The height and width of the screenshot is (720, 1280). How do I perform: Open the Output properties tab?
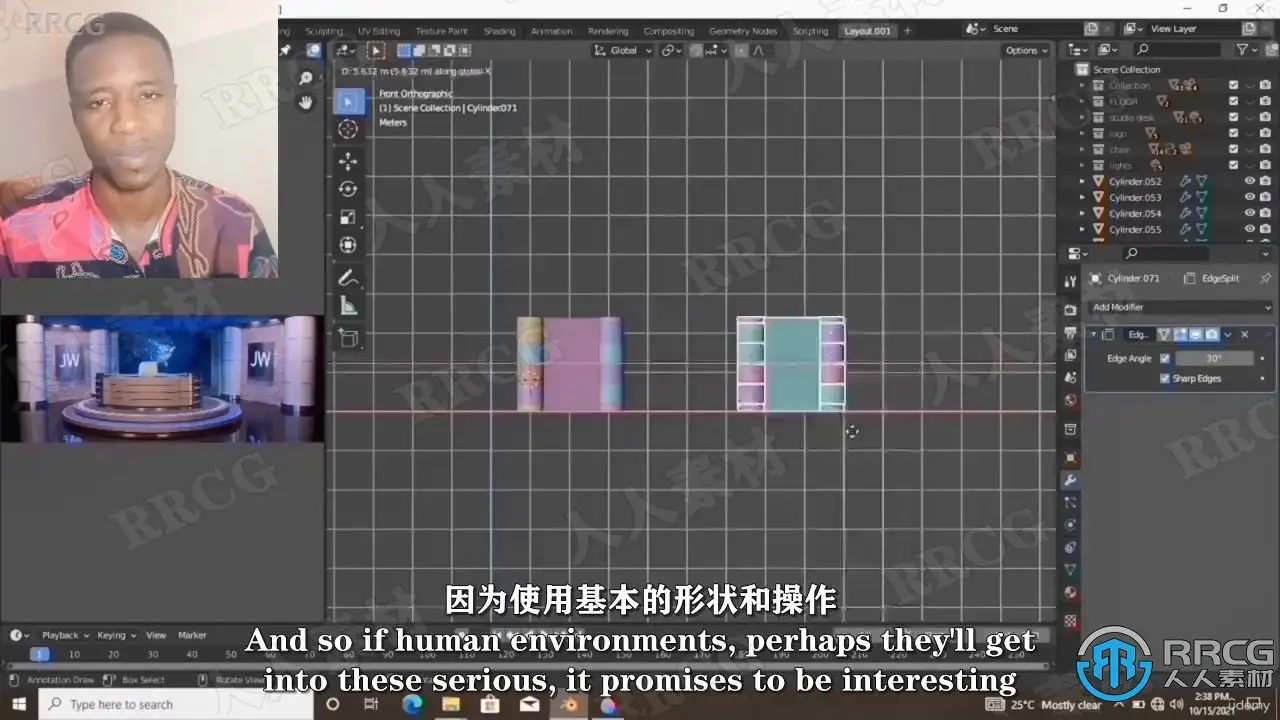pos(1071,333)
